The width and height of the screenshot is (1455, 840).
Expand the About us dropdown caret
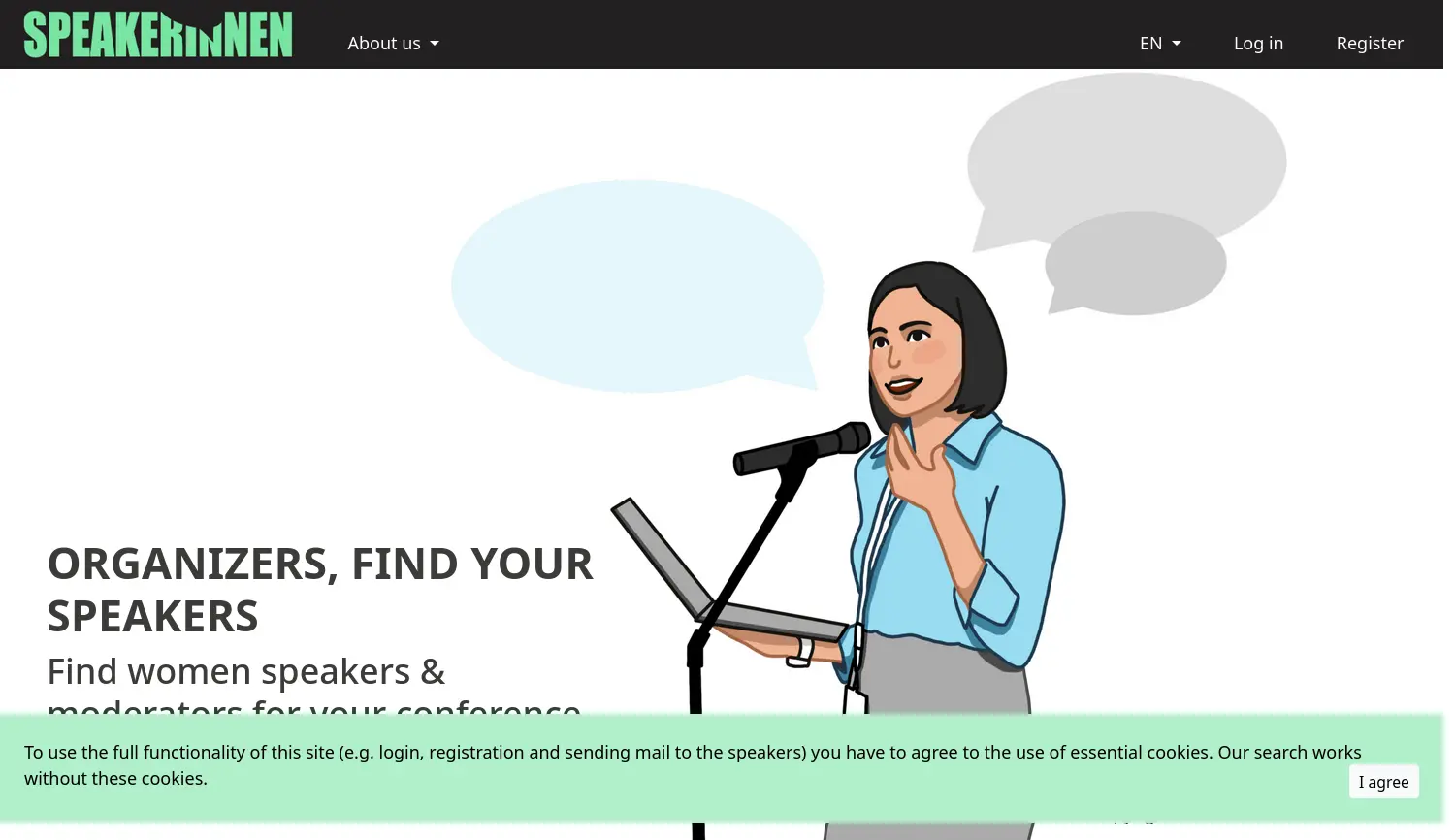click(435, 44)
